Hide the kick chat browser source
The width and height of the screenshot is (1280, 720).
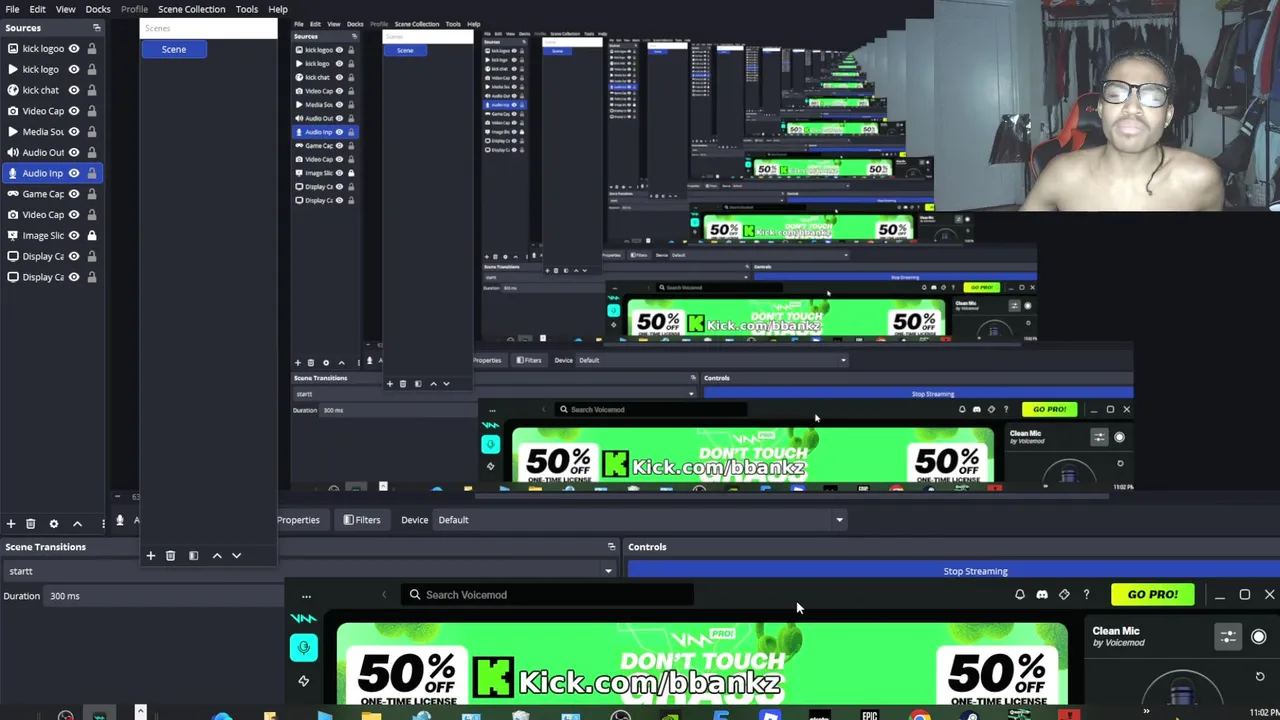(74, 90)
